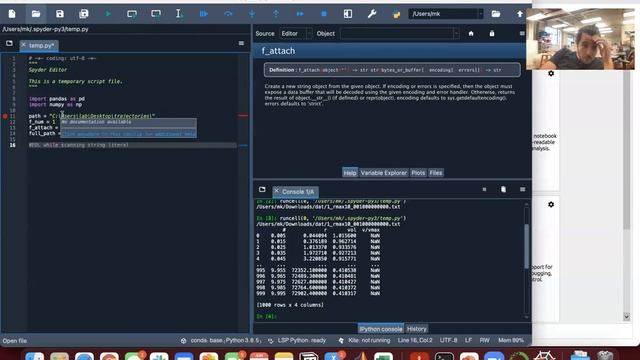Viewport: 640px width, 360px height.
Task: Select the Console 1/A tab
Action: point(296,191)
